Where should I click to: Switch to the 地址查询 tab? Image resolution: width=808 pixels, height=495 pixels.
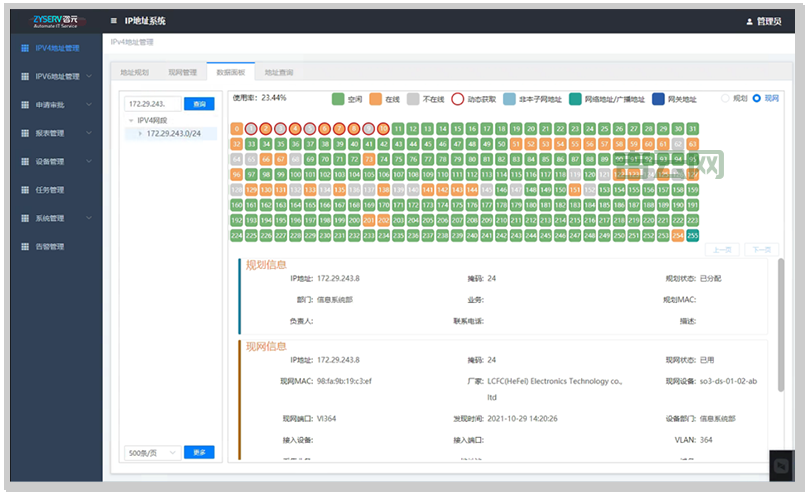pos(279,73)
